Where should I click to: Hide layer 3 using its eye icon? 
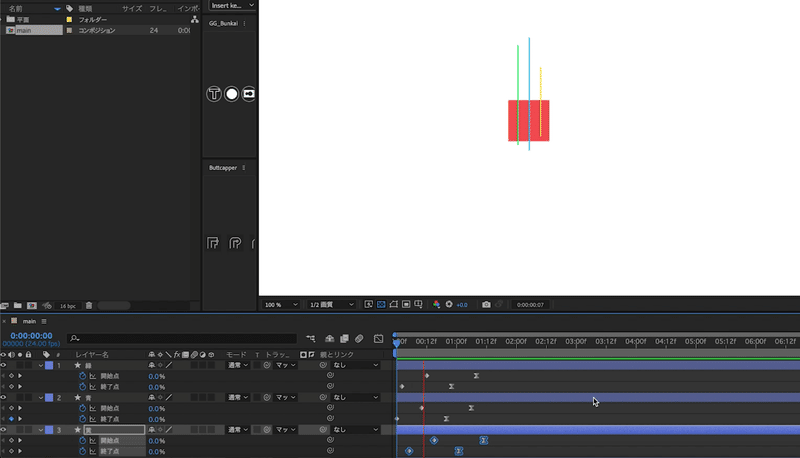4,429
